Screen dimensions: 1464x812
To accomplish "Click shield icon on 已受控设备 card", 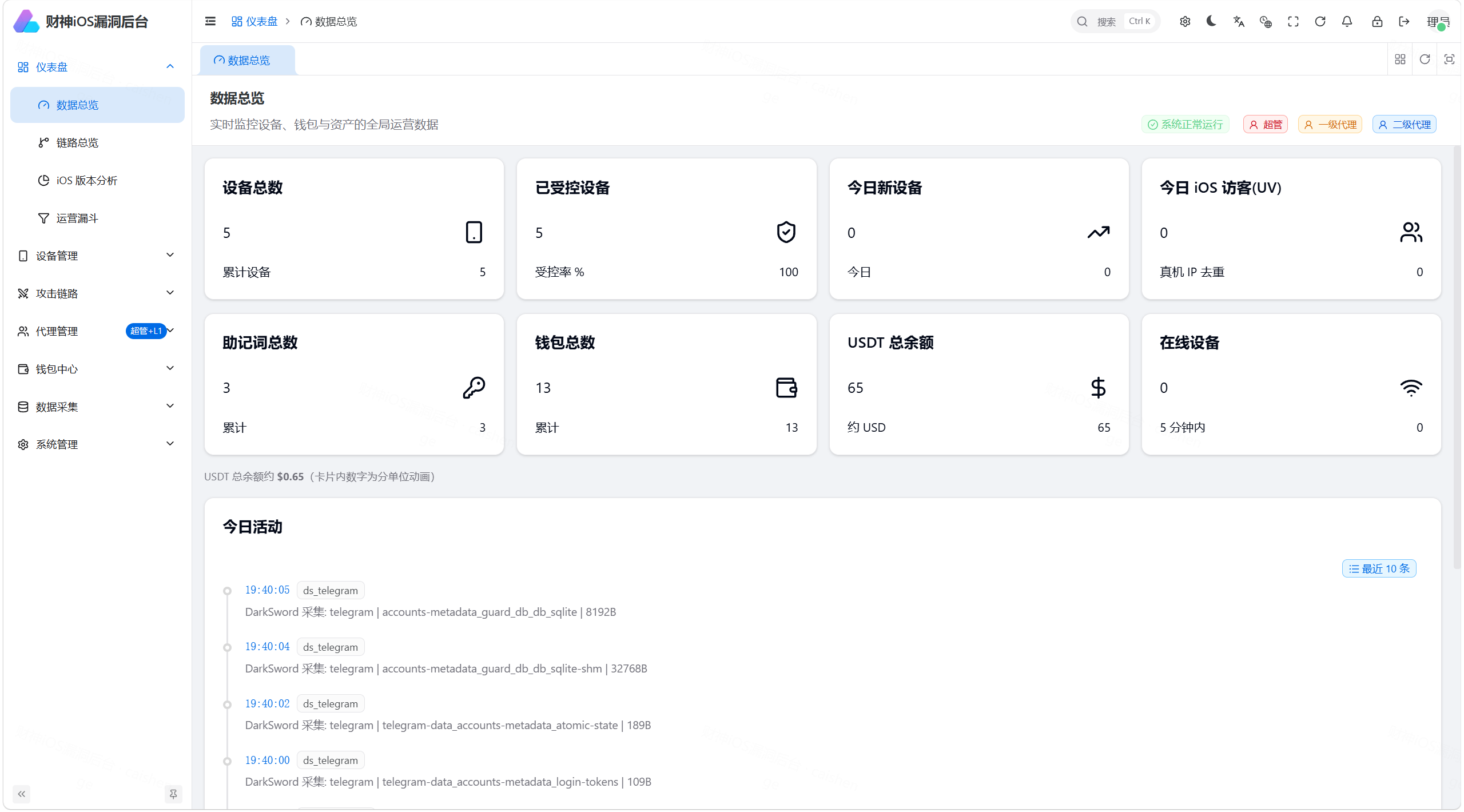I will (786, 232).
